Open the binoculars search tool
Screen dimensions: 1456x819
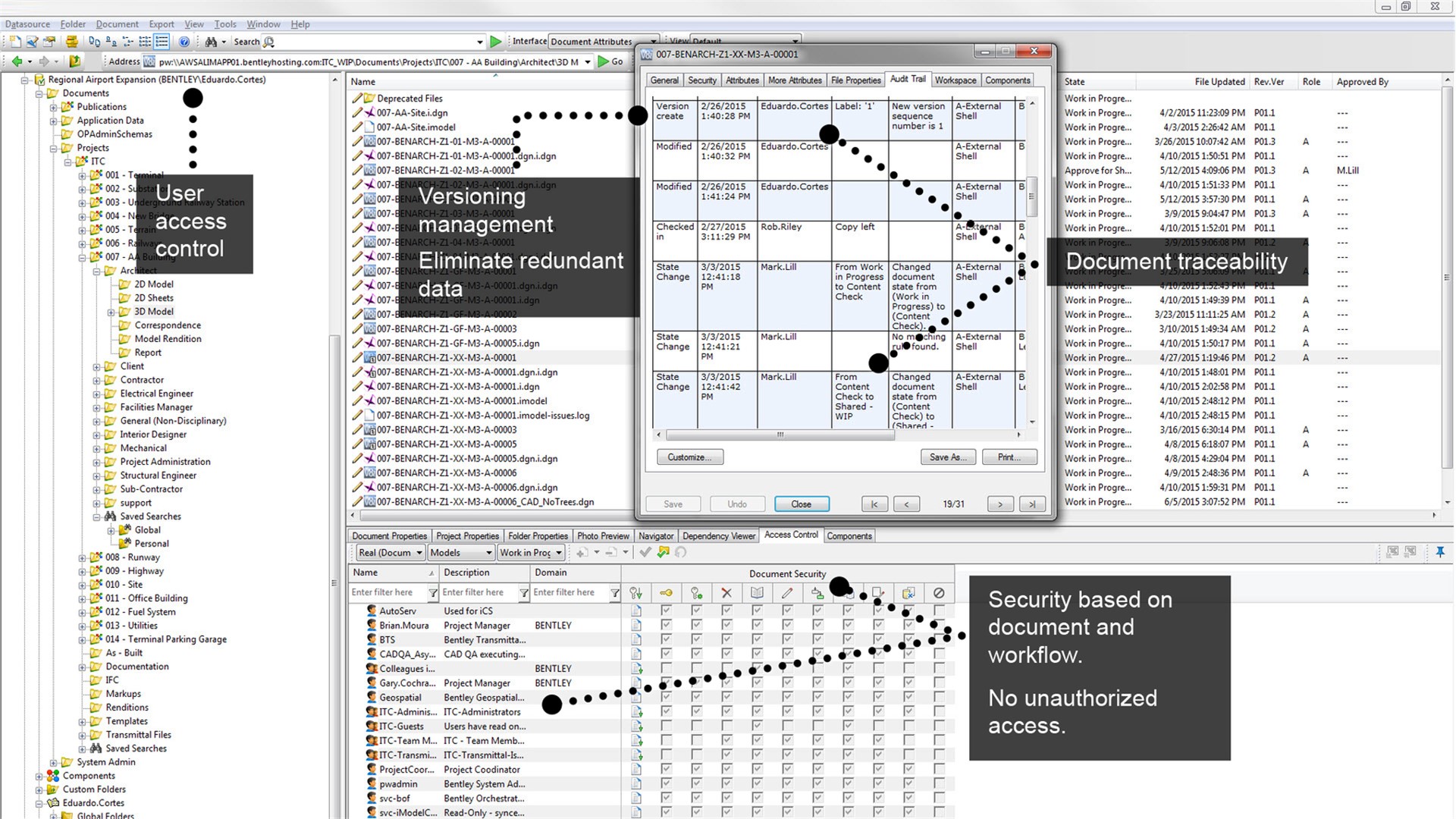tap(211, 42)
